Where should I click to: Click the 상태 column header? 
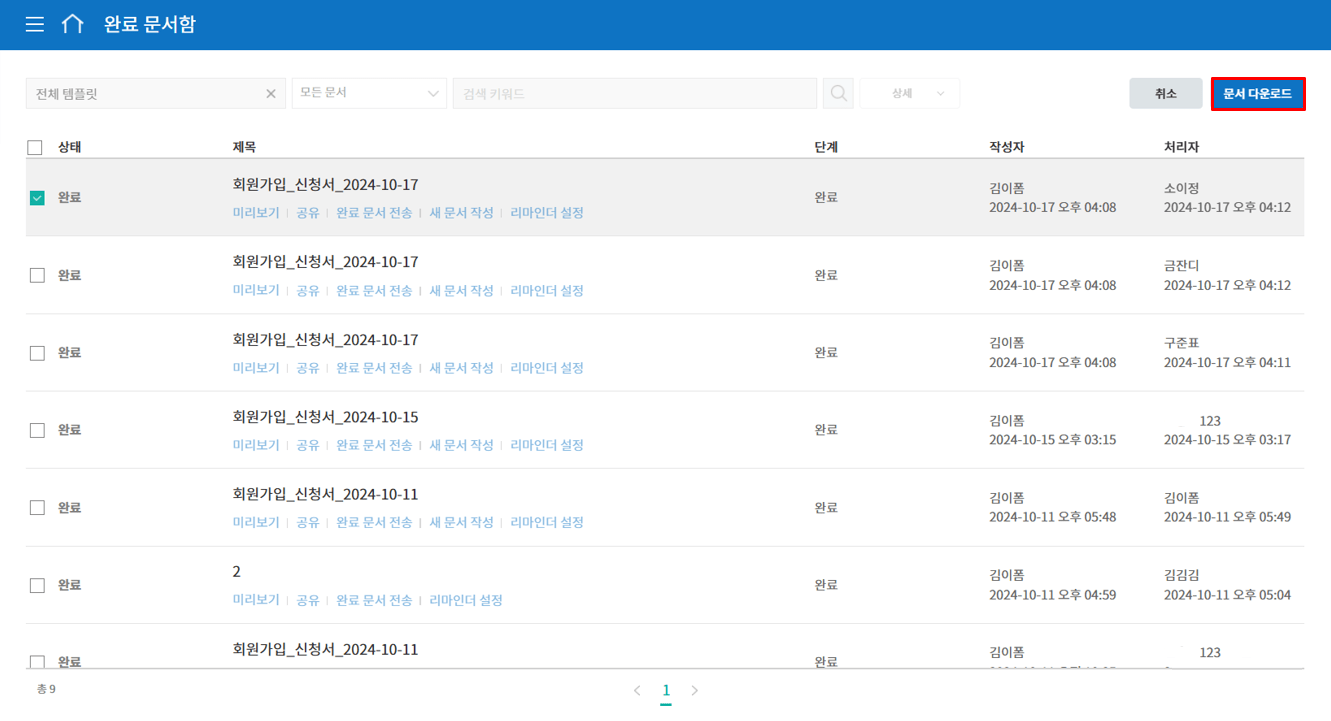click(x=69, y=147)
